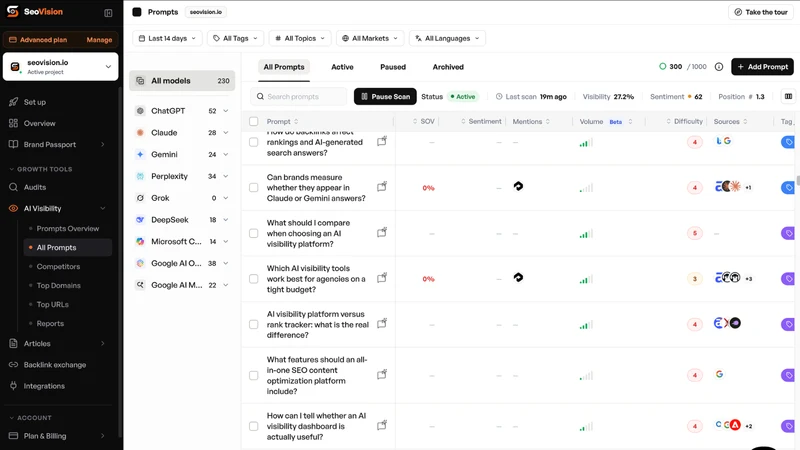Switch to the Paused tab
This screenshot has width=800, height=450.
(393, 67)
